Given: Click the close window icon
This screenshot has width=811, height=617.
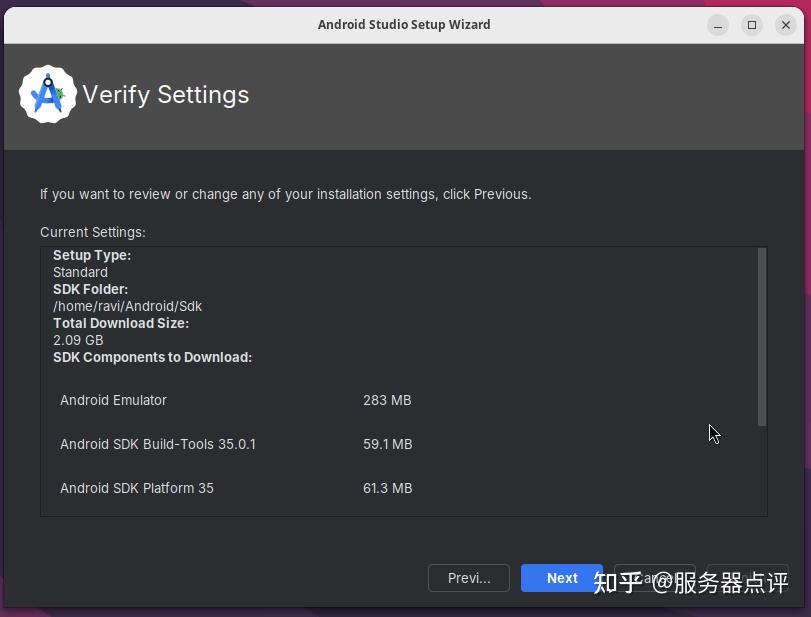Looking at the screenshot, I should tap(786, 25).
